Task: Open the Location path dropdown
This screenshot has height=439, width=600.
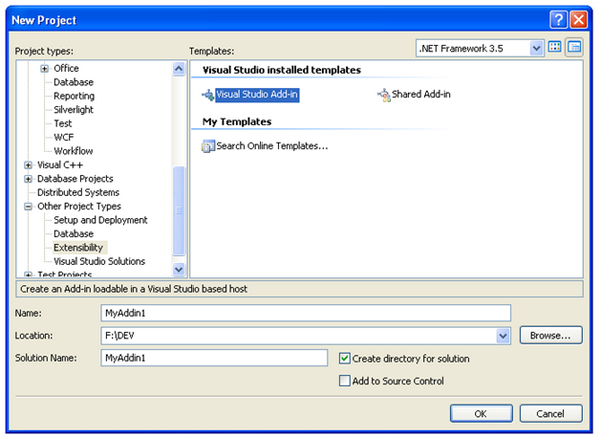Action: [x=503, y=336]
